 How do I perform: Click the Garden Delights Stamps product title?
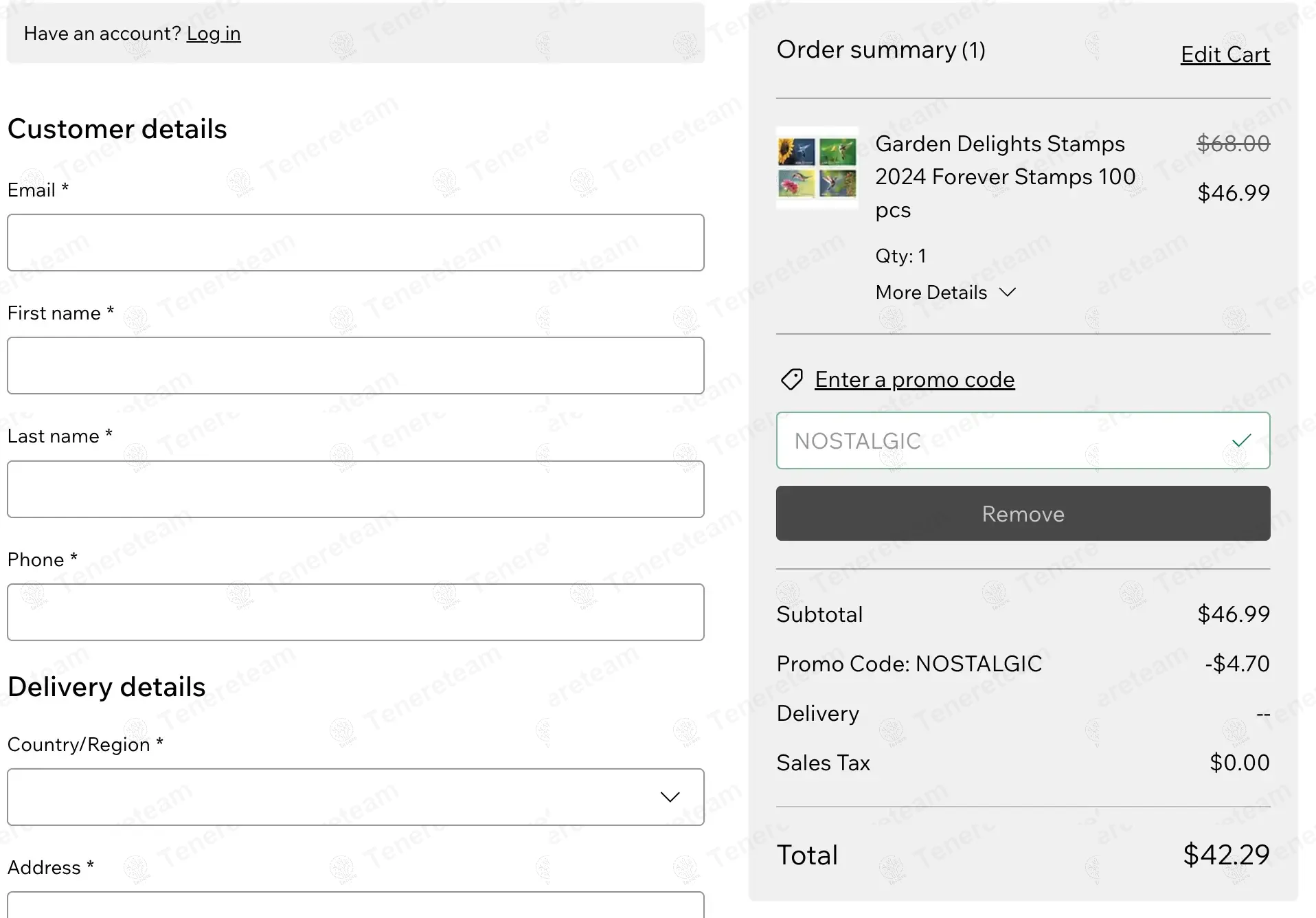click(x=1005, y=177)
